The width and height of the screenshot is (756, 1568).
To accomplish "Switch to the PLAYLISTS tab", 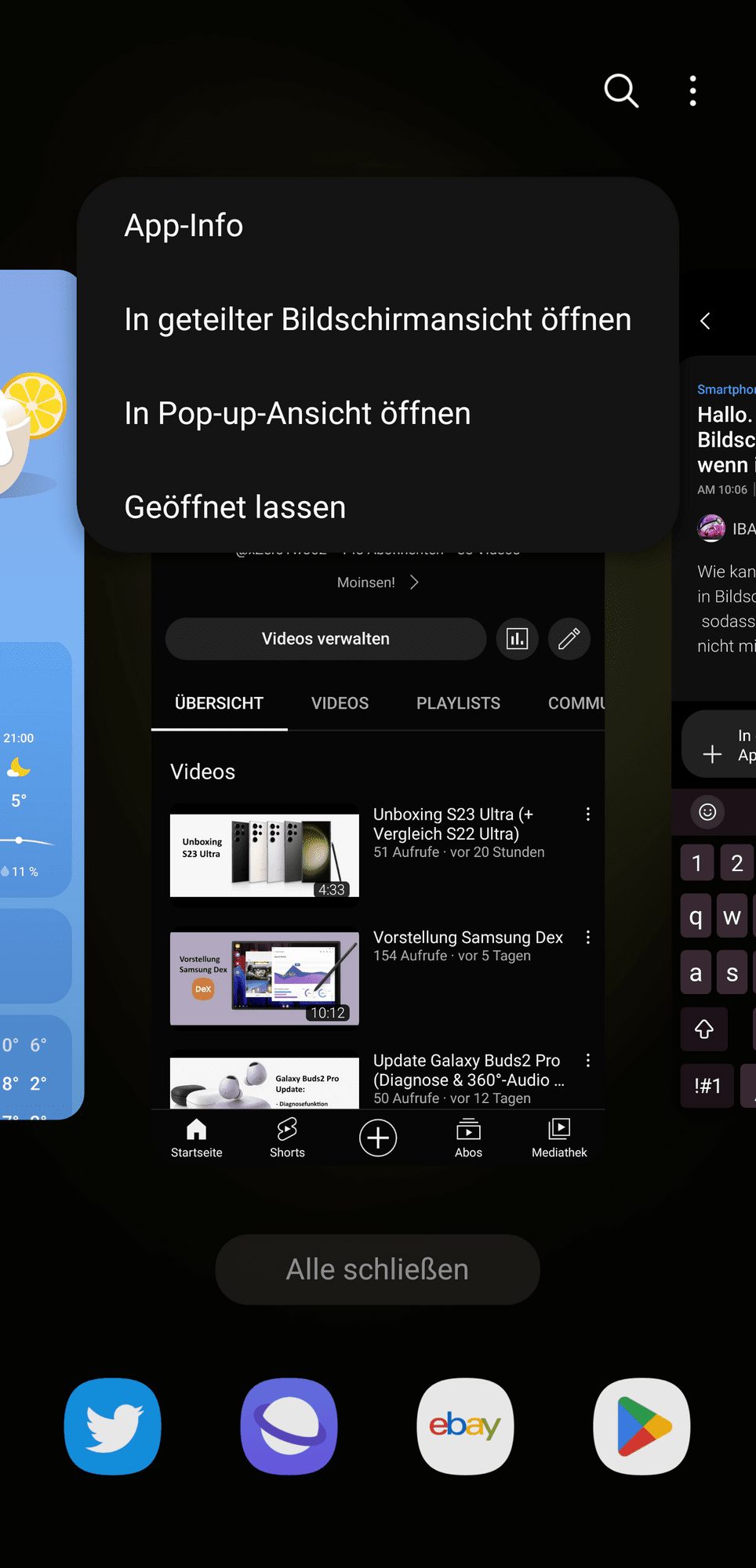I will [x=458, y=703].
